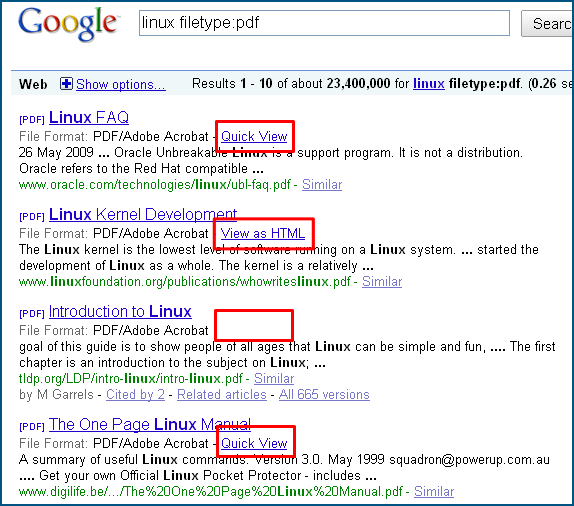Click Quick View for Linux FAQ
The height and width of the screenshot is (506, 574).
(254, 137)
